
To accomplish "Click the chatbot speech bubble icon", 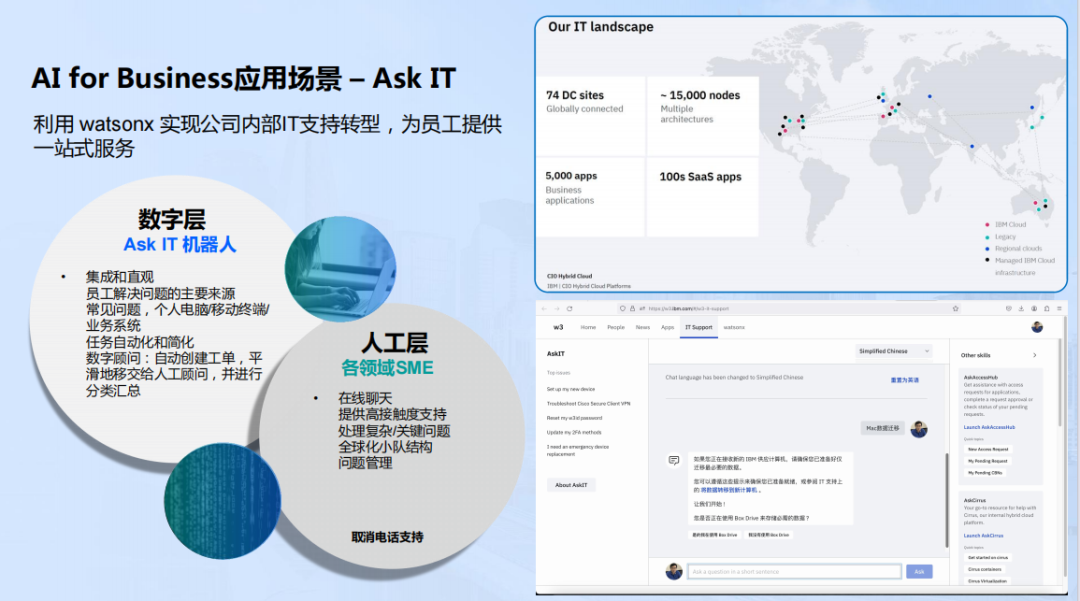I will click(674, 460).
